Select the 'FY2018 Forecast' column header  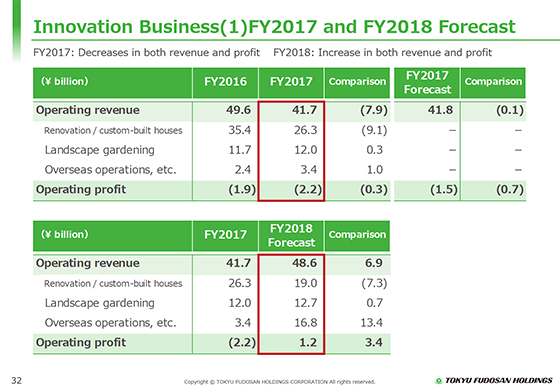(291, 235)
